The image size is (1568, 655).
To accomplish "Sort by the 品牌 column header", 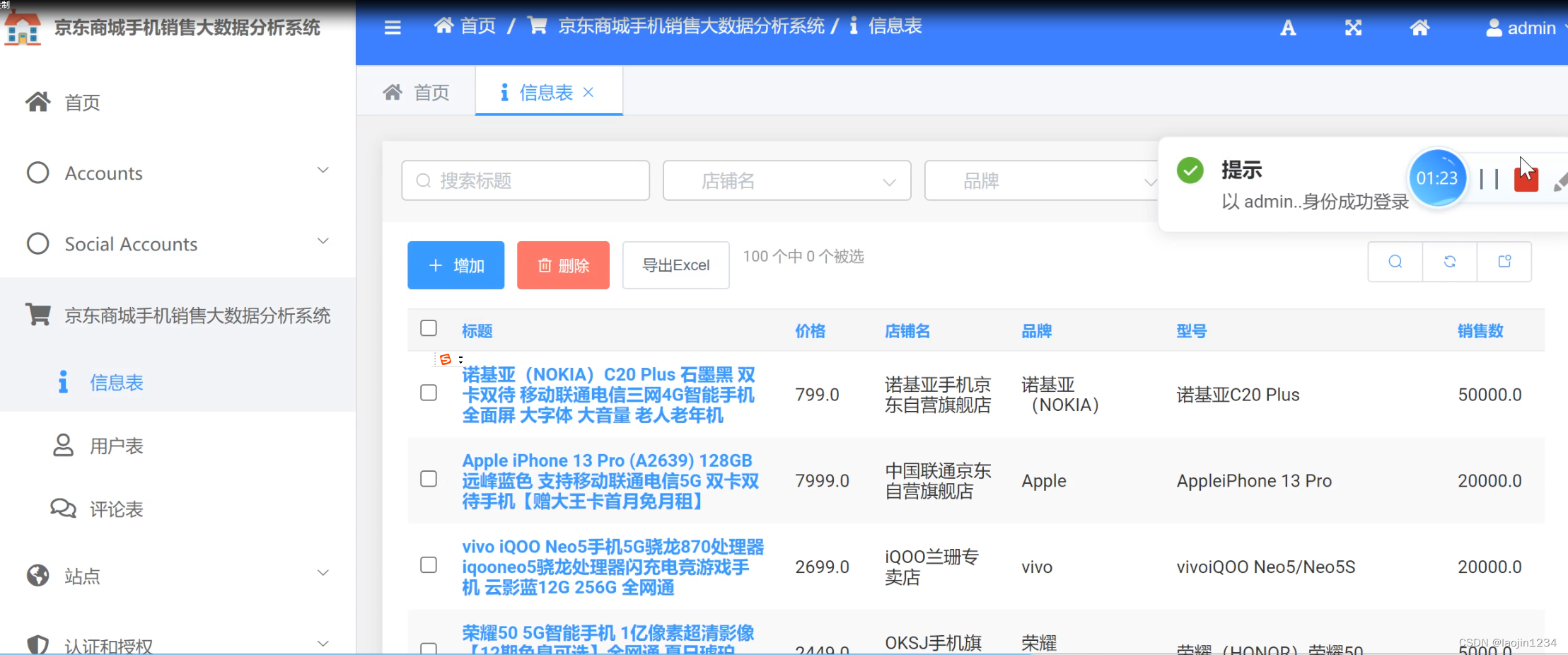I will click(1037, 331).
